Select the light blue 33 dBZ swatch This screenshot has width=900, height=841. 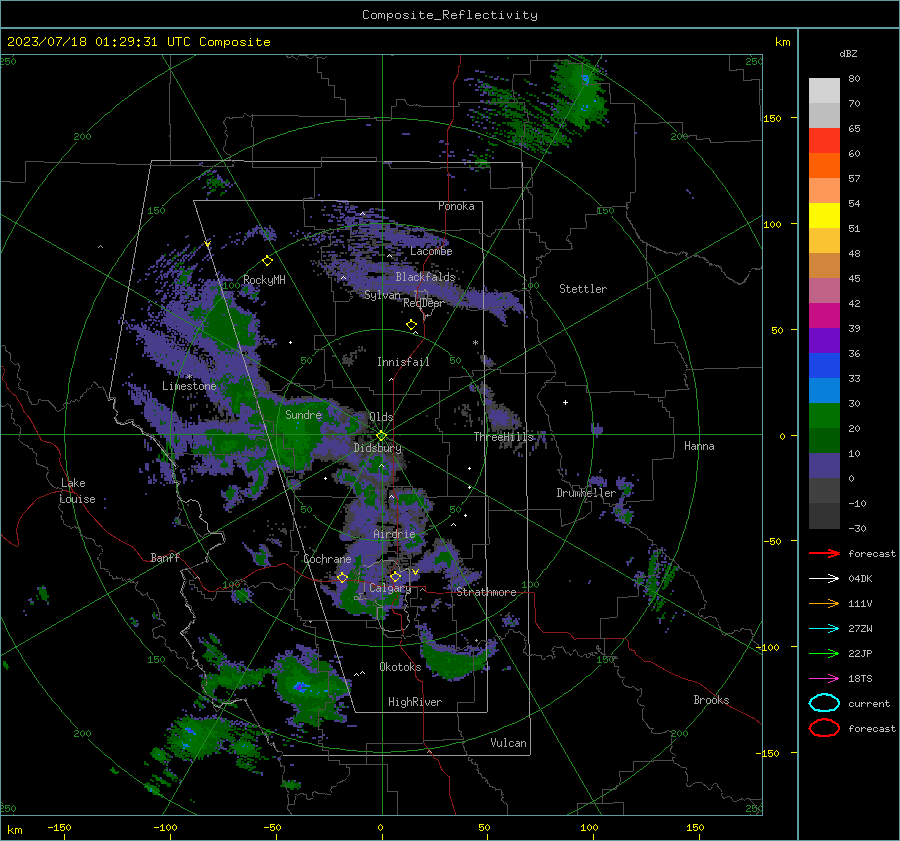(824, 390)
